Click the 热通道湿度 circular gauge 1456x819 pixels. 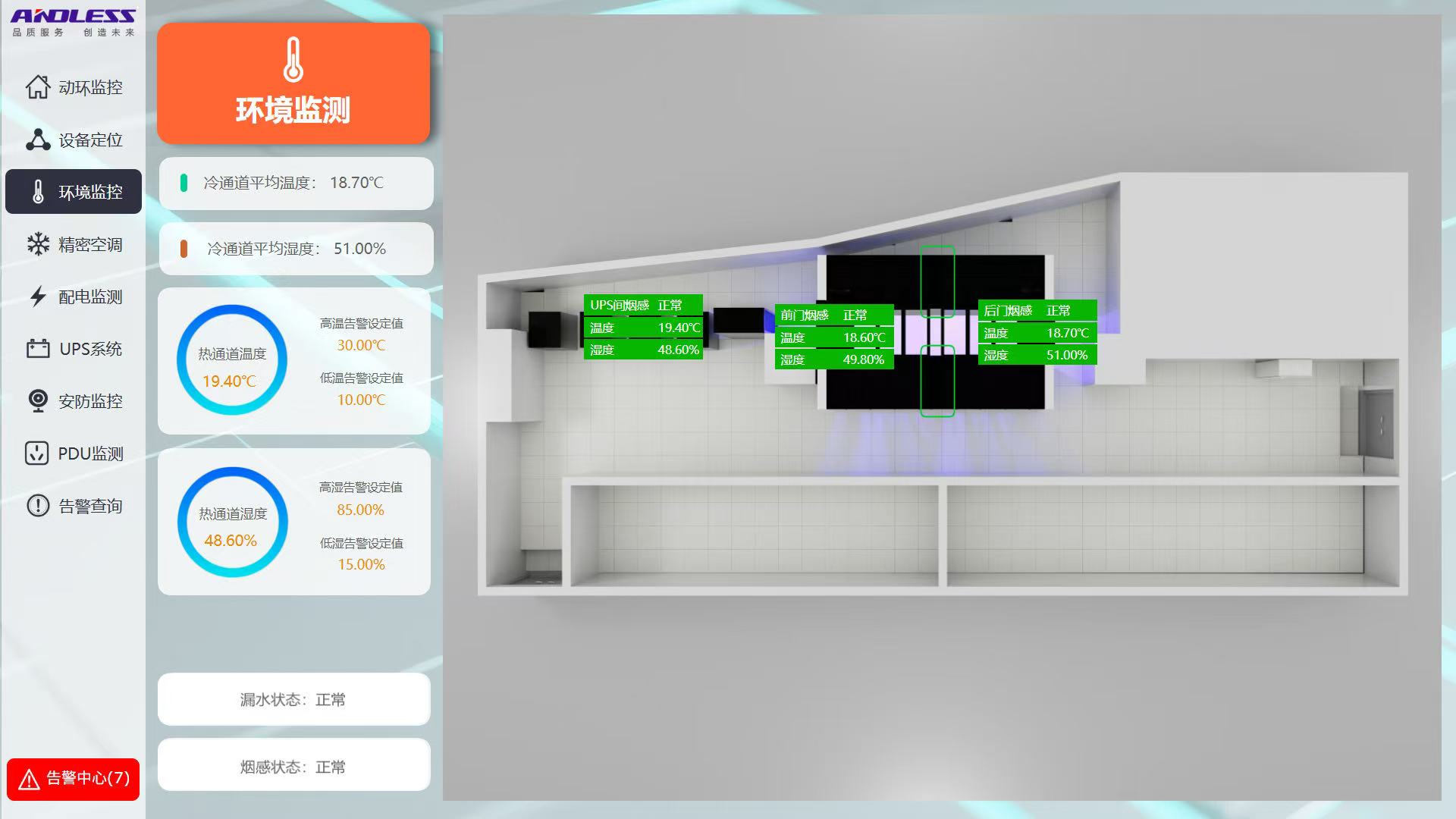(232, 522)
